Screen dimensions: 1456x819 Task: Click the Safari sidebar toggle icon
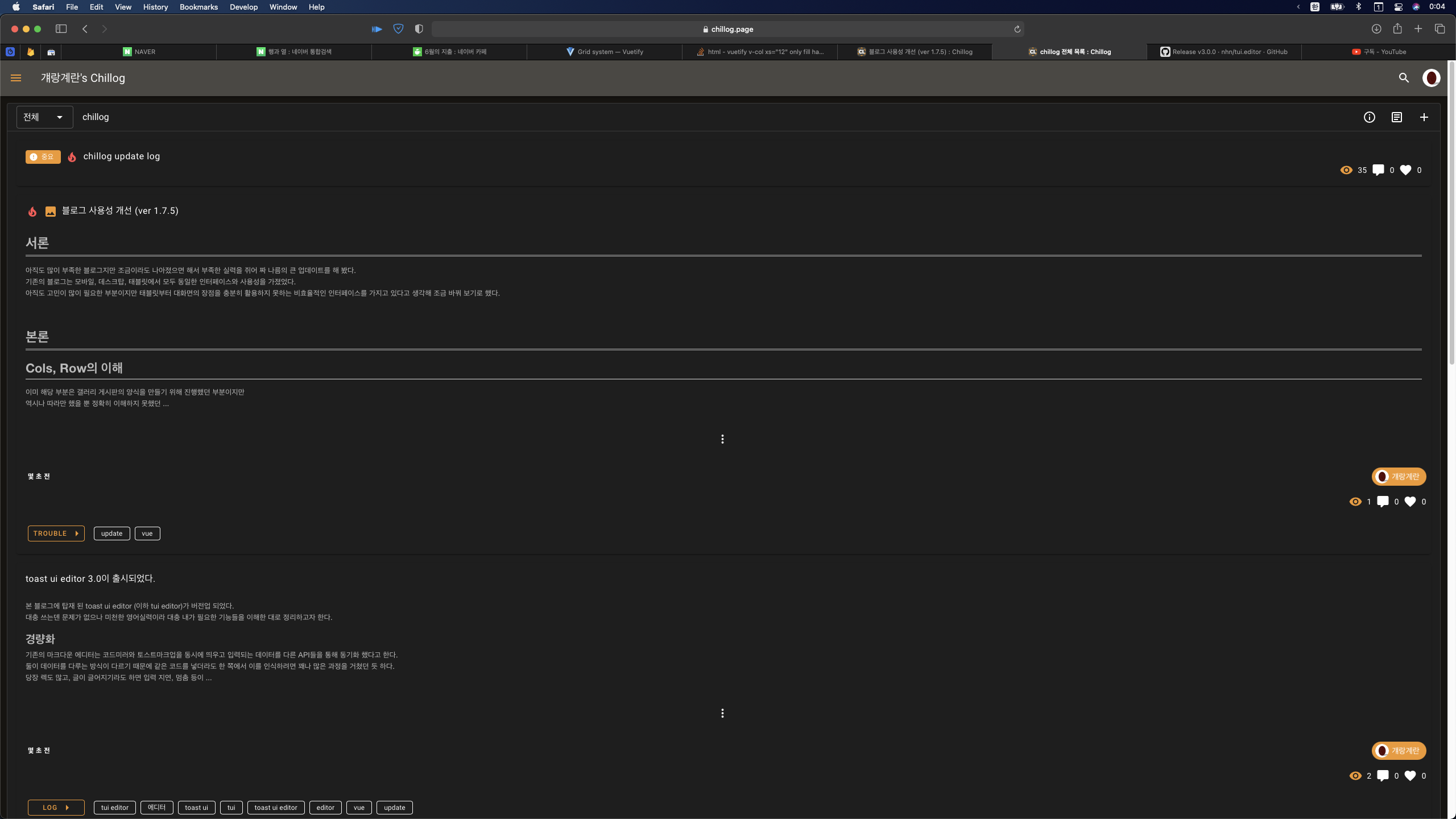tap(61, 29)
